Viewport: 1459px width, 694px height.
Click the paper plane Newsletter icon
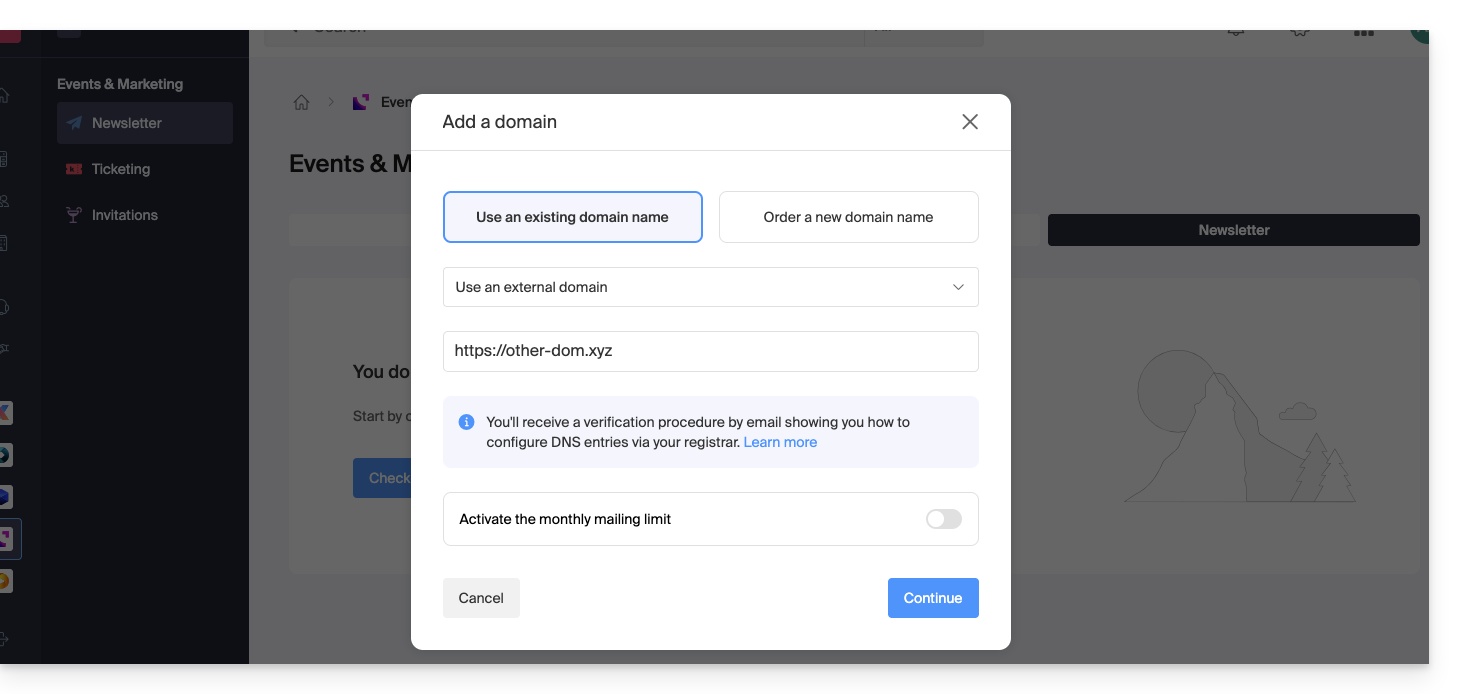coord(74,123)
